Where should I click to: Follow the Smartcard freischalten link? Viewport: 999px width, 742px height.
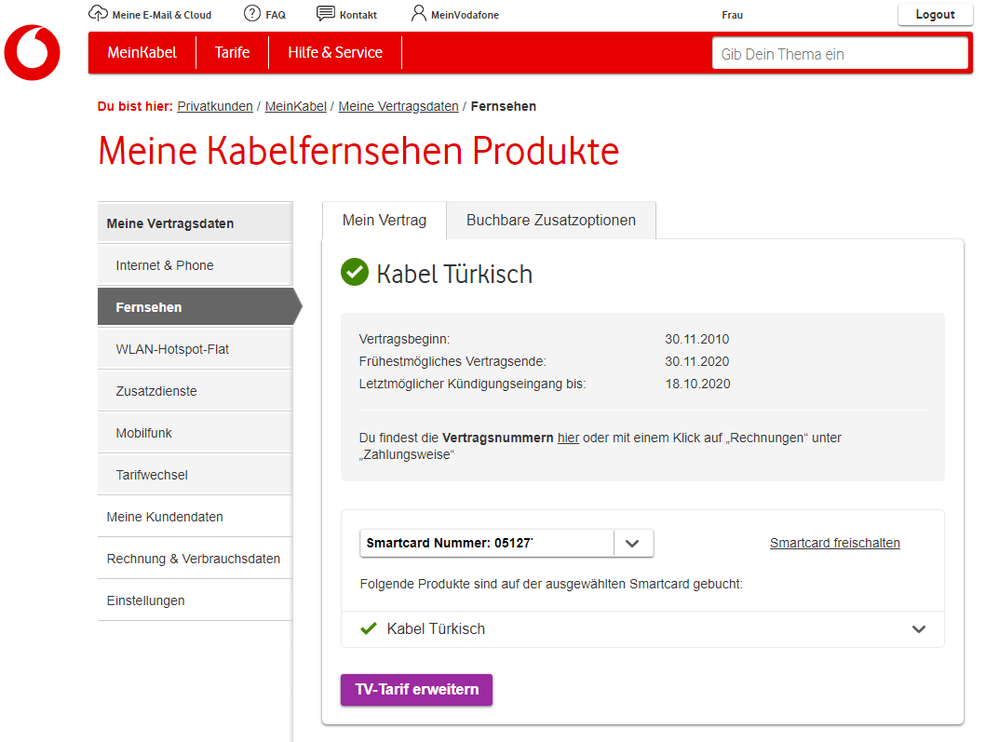point(835,543)
